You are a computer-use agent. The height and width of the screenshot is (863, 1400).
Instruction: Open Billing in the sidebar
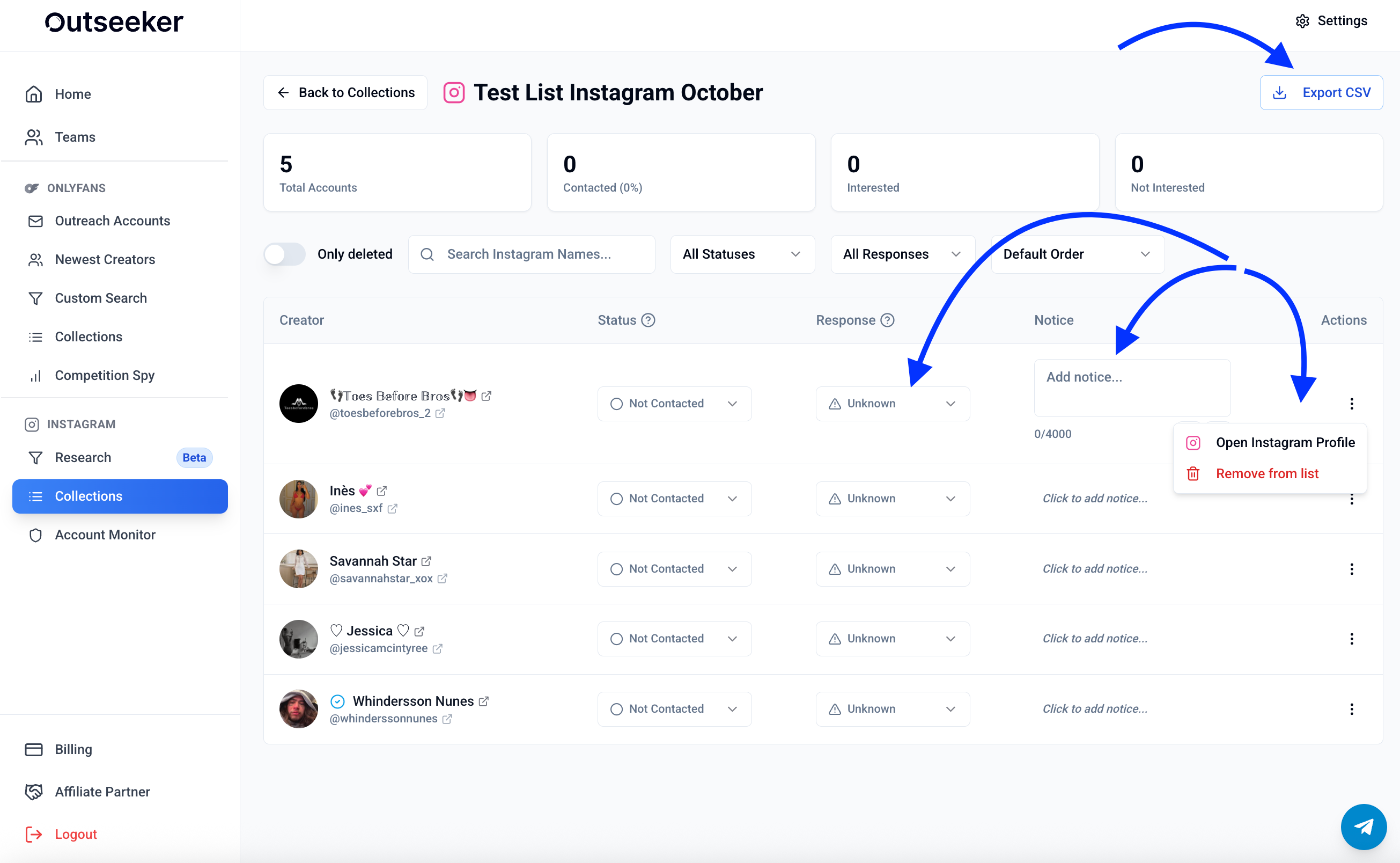pyautogui.click(x=120, y=750)
